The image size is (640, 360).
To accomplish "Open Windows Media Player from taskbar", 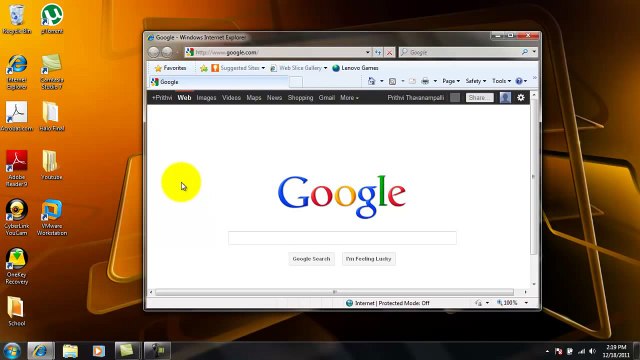I will point(98,351).
